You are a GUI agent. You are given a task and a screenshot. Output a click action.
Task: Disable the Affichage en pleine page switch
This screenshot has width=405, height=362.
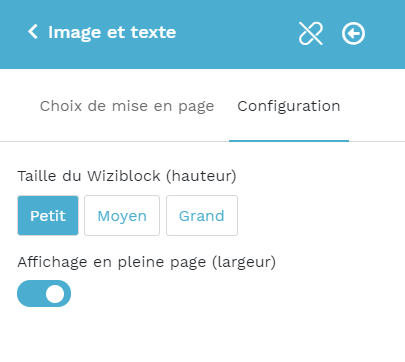(x=44, y=294)
